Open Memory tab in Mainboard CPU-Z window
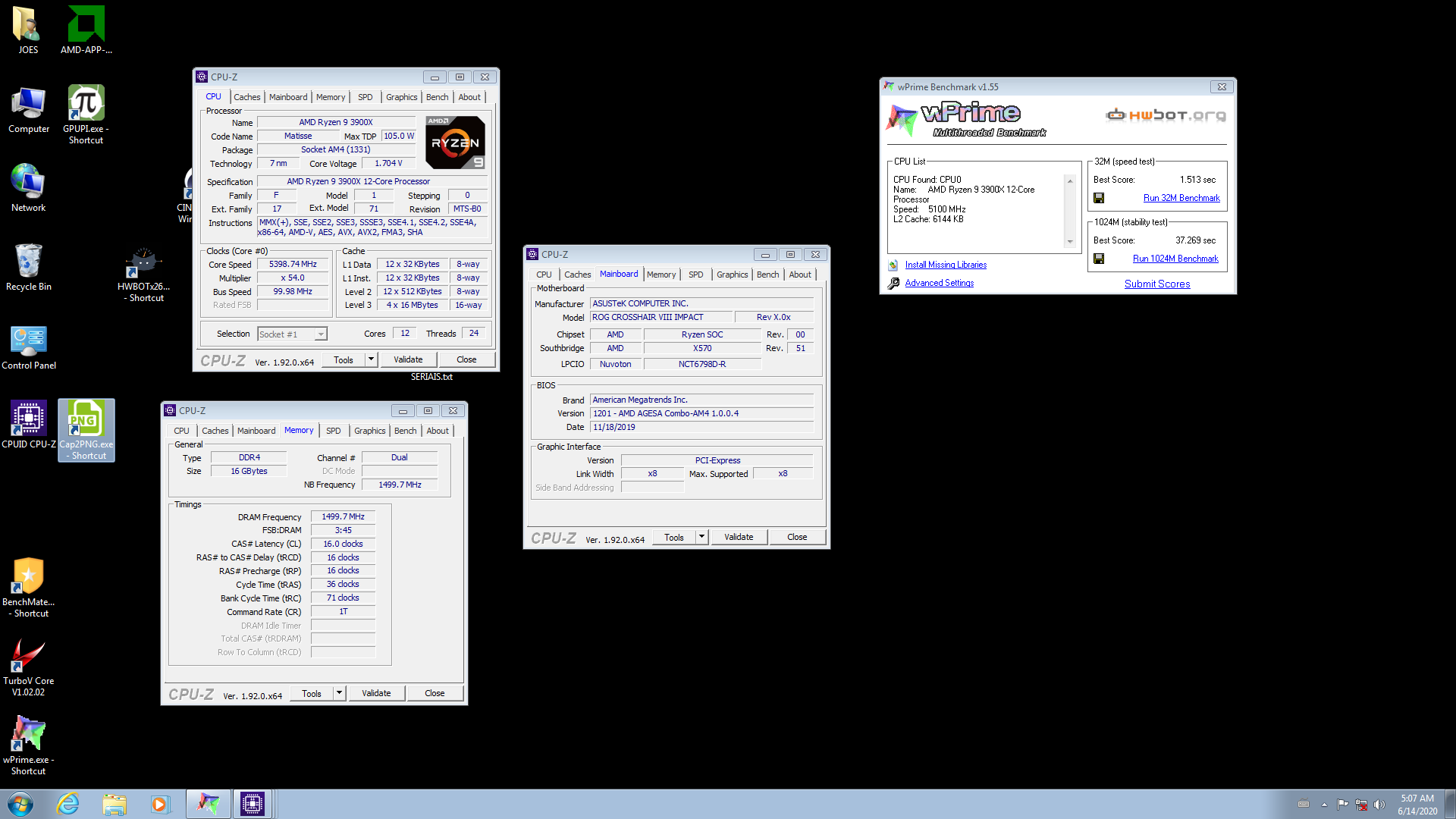Viewport: 1456px width, 819px height. [661, 275]
